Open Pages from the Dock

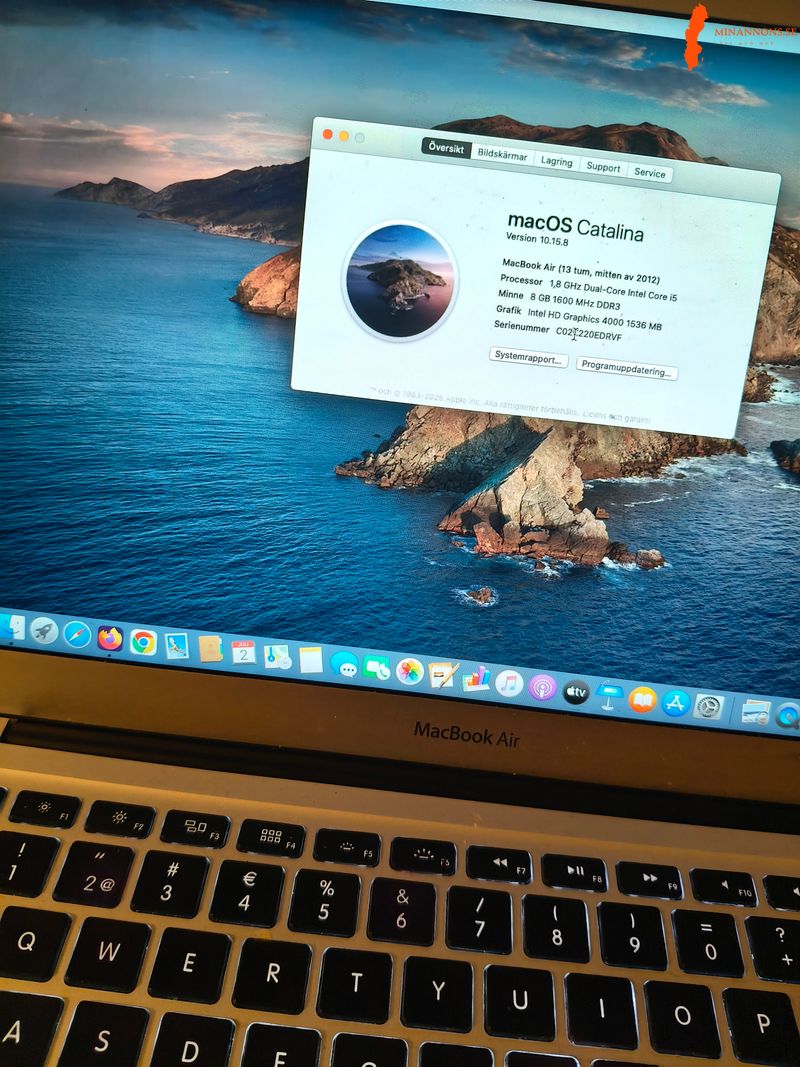point(444,675)
